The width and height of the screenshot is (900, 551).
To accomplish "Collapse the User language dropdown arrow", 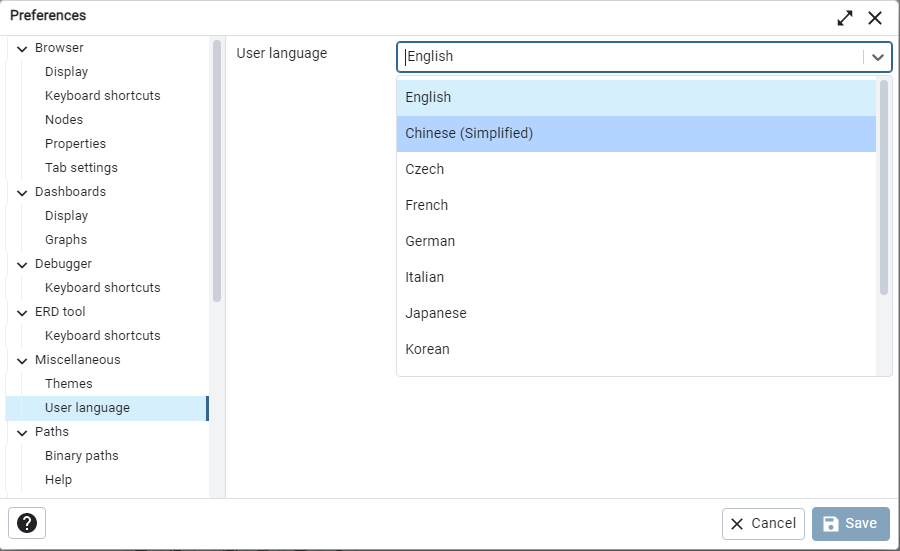I will (x=878, y=57).
